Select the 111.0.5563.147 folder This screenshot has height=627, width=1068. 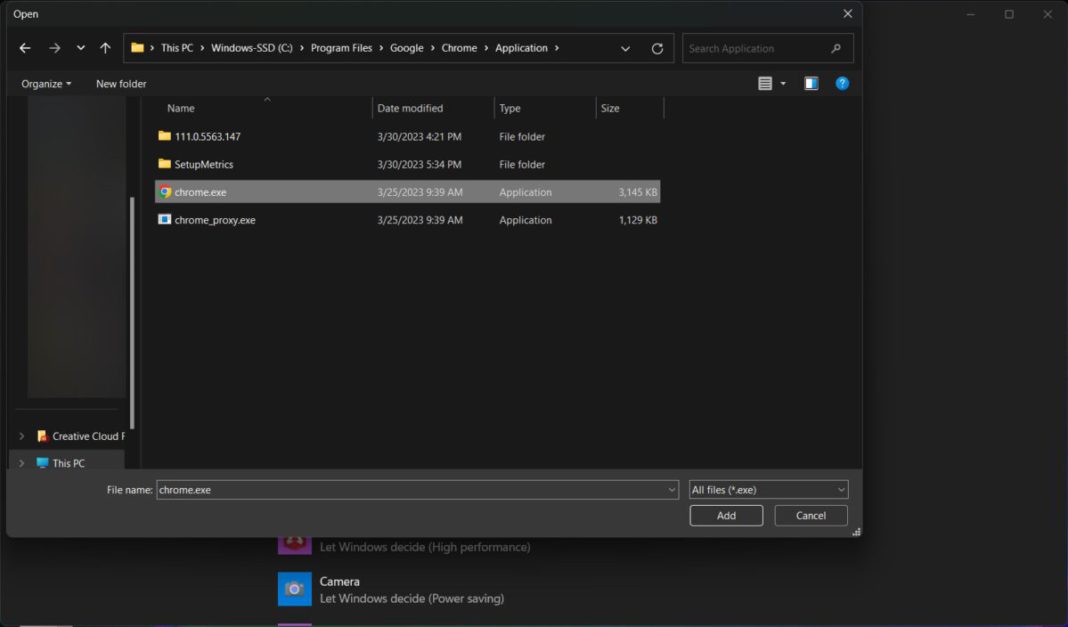(x=207, y=136)
